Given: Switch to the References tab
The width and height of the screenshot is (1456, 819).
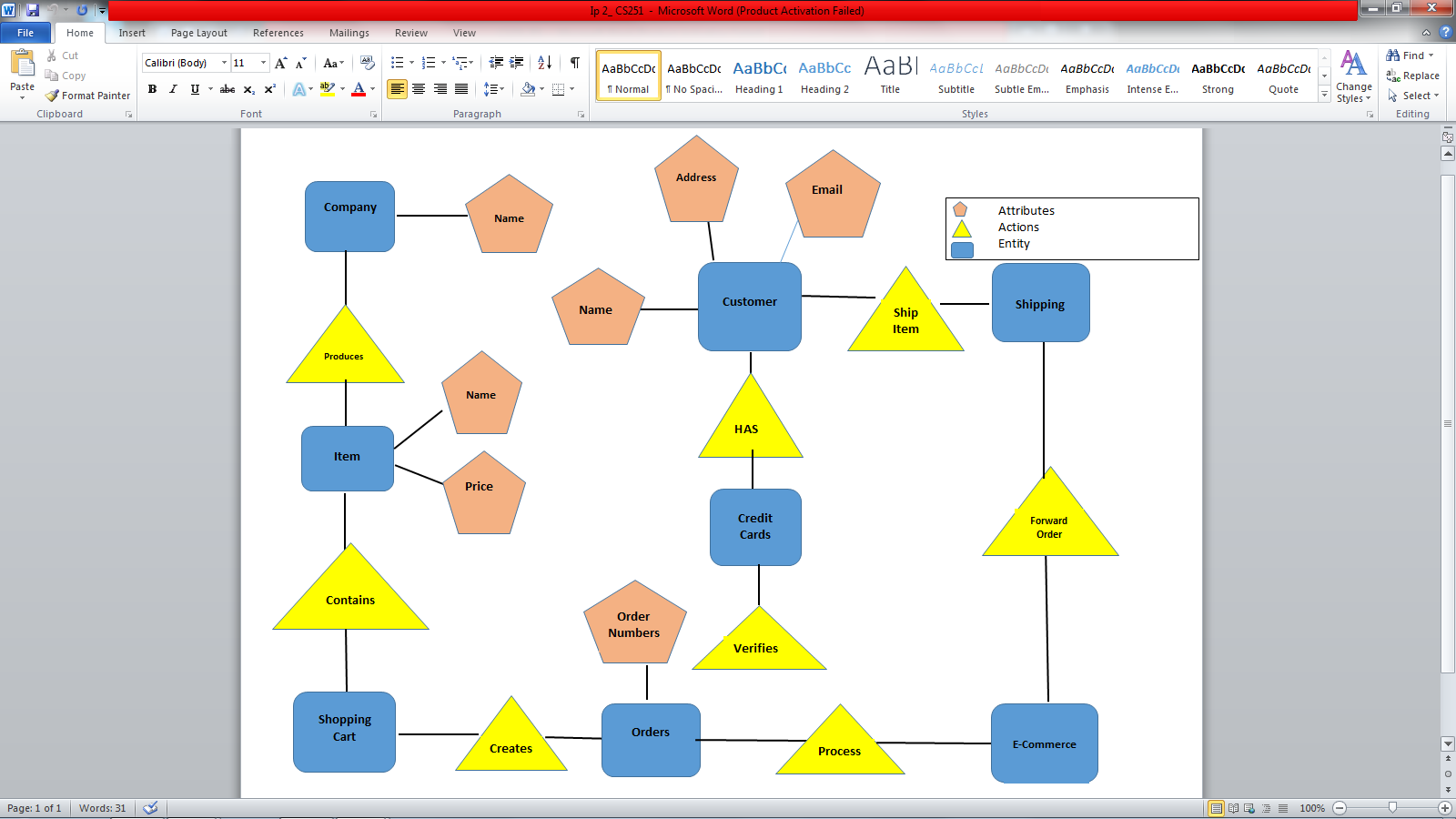Looking at the screenshot, I should point(278,33).
